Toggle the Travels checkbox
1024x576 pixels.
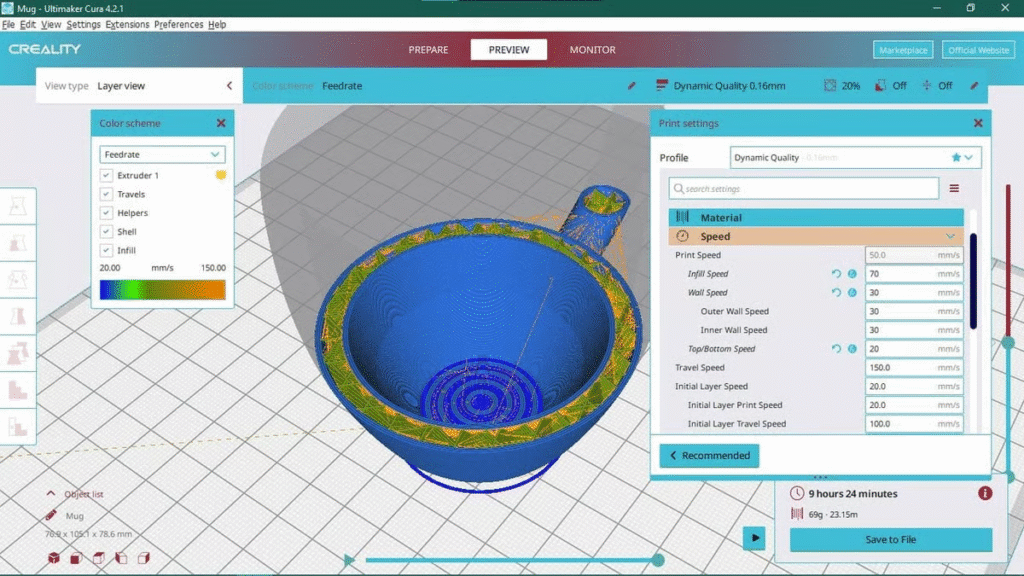[106, 194]
